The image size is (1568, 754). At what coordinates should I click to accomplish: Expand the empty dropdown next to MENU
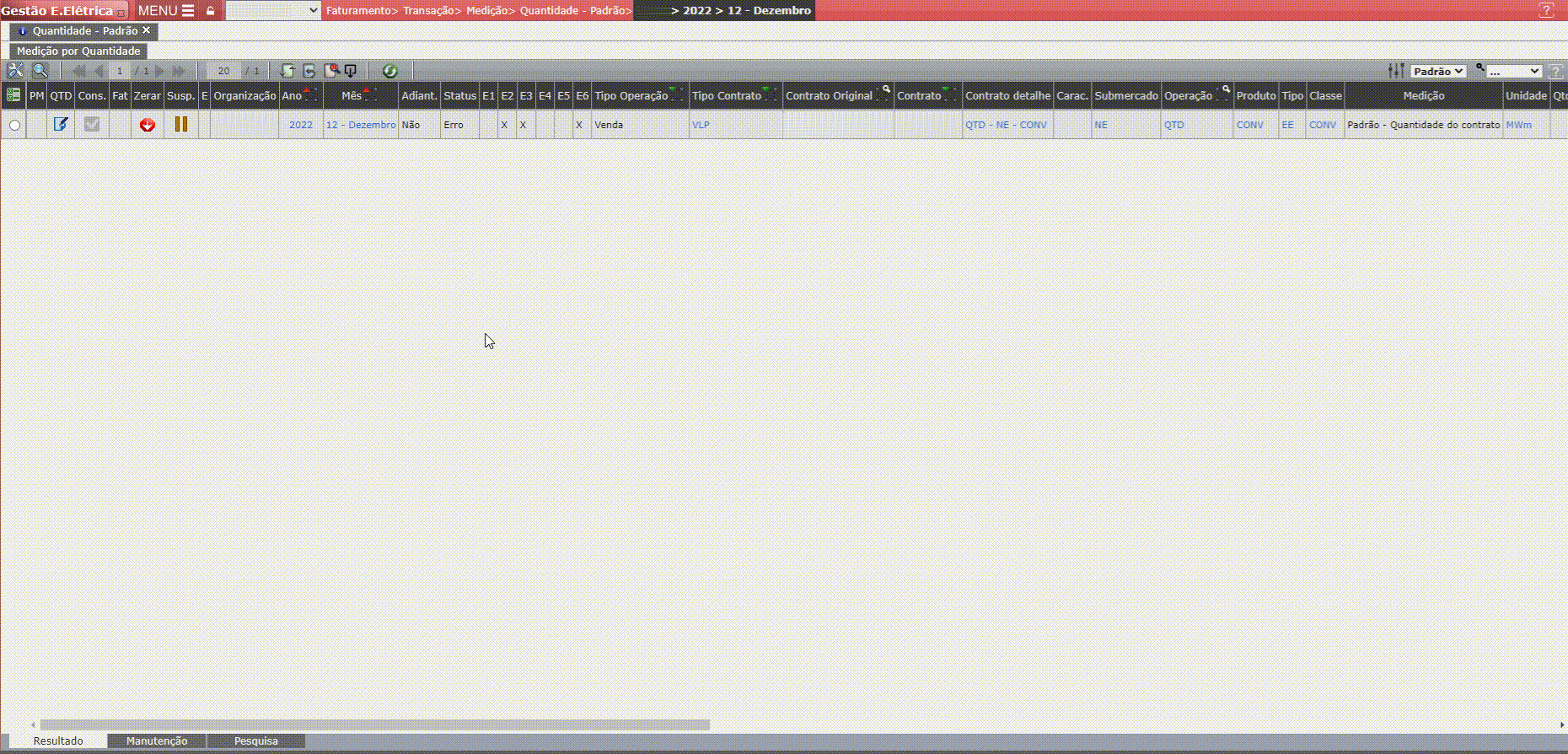pos(273,11)
